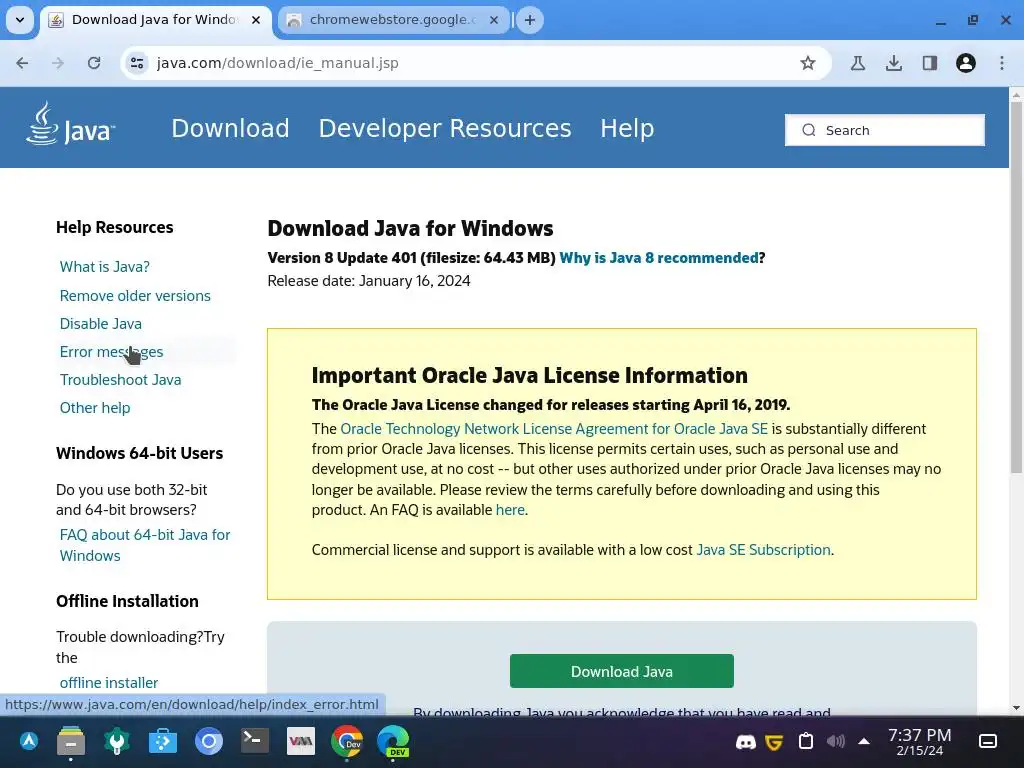
Task: Open the offline installer link
Action: click(108, 683)
